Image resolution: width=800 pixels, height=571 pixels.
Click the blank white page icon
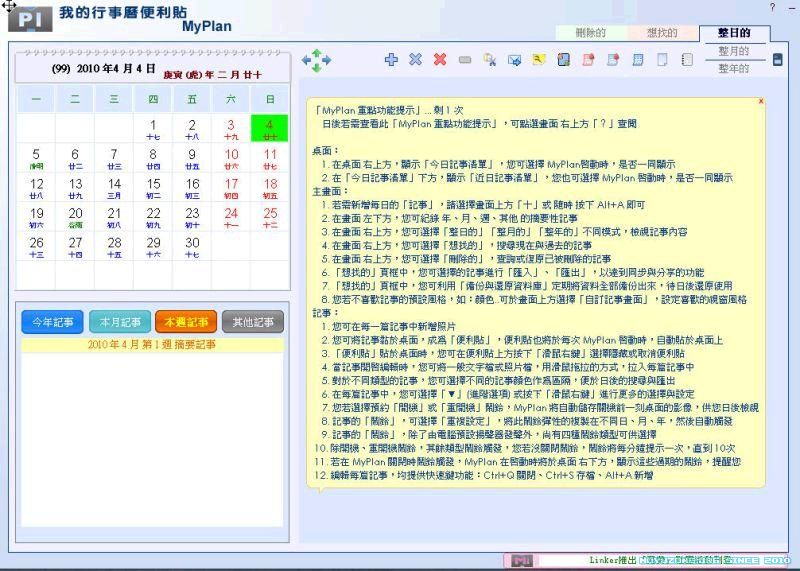662,59
